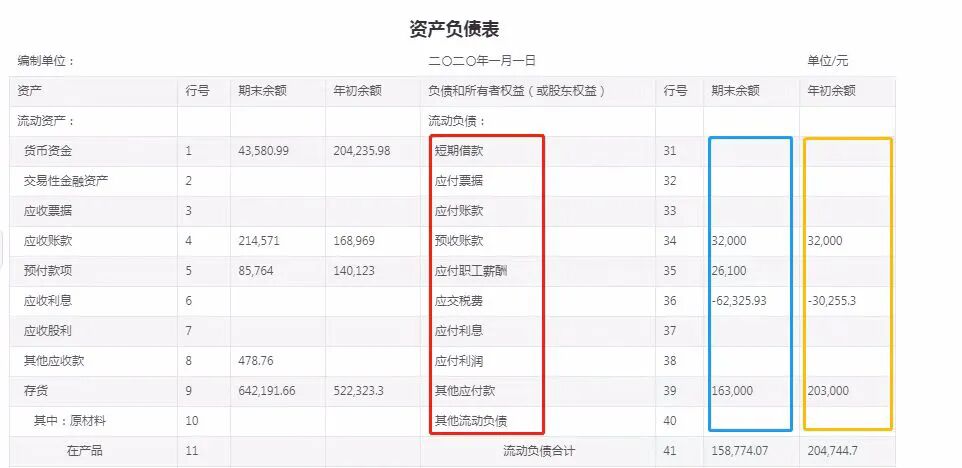
Task: Click the date 二〇二〇年一月一日
Action: (482, 60)
